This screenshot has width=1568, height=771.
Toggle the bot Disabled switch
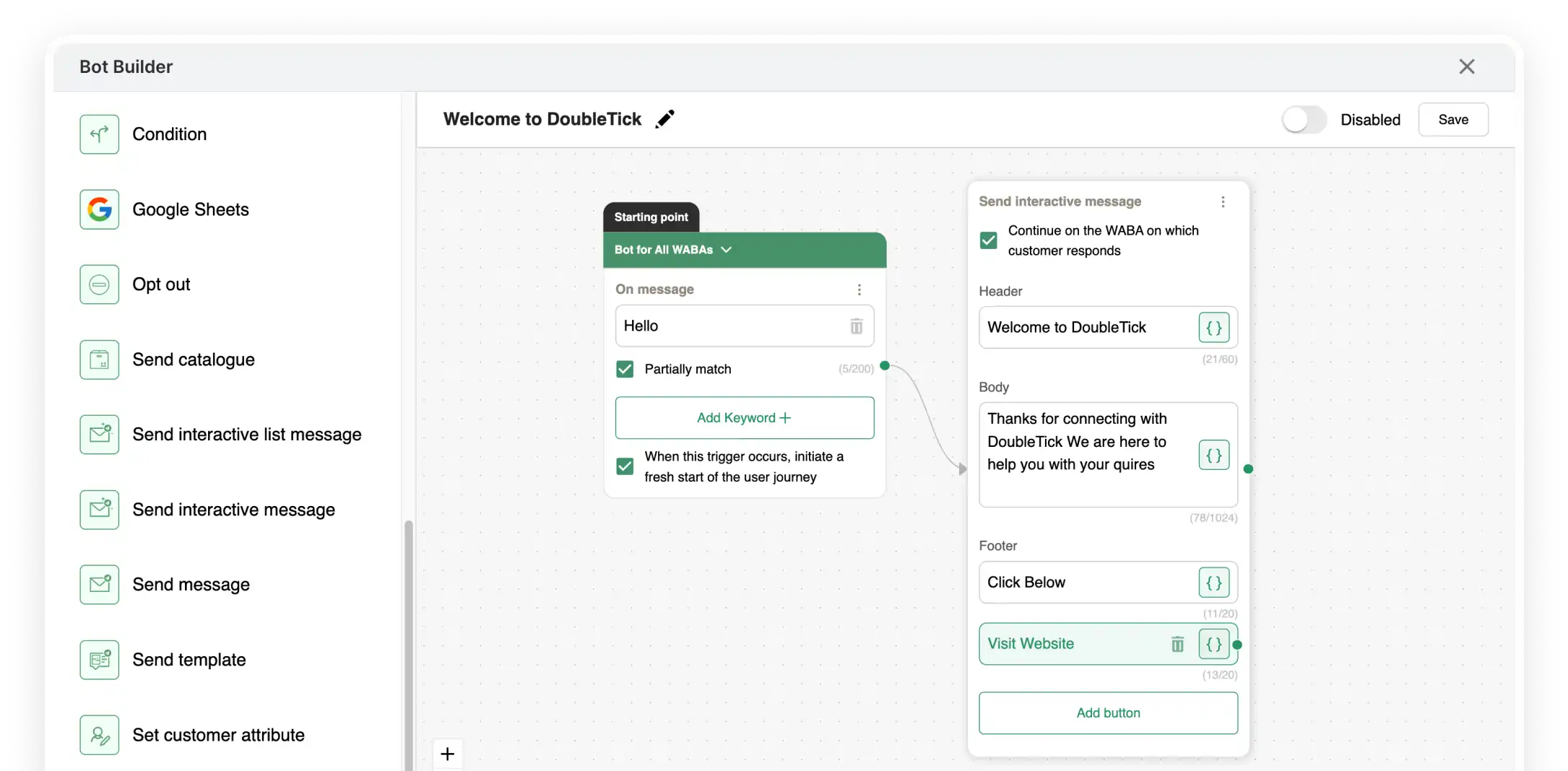tap(1304, 120)
